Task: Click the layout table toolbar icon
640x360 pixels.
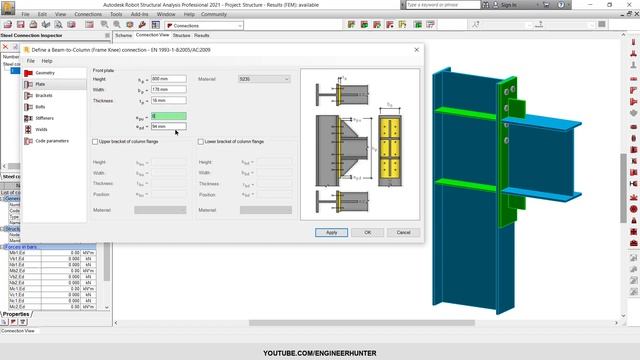Action: pyautogui.click(x=156, y=25)
